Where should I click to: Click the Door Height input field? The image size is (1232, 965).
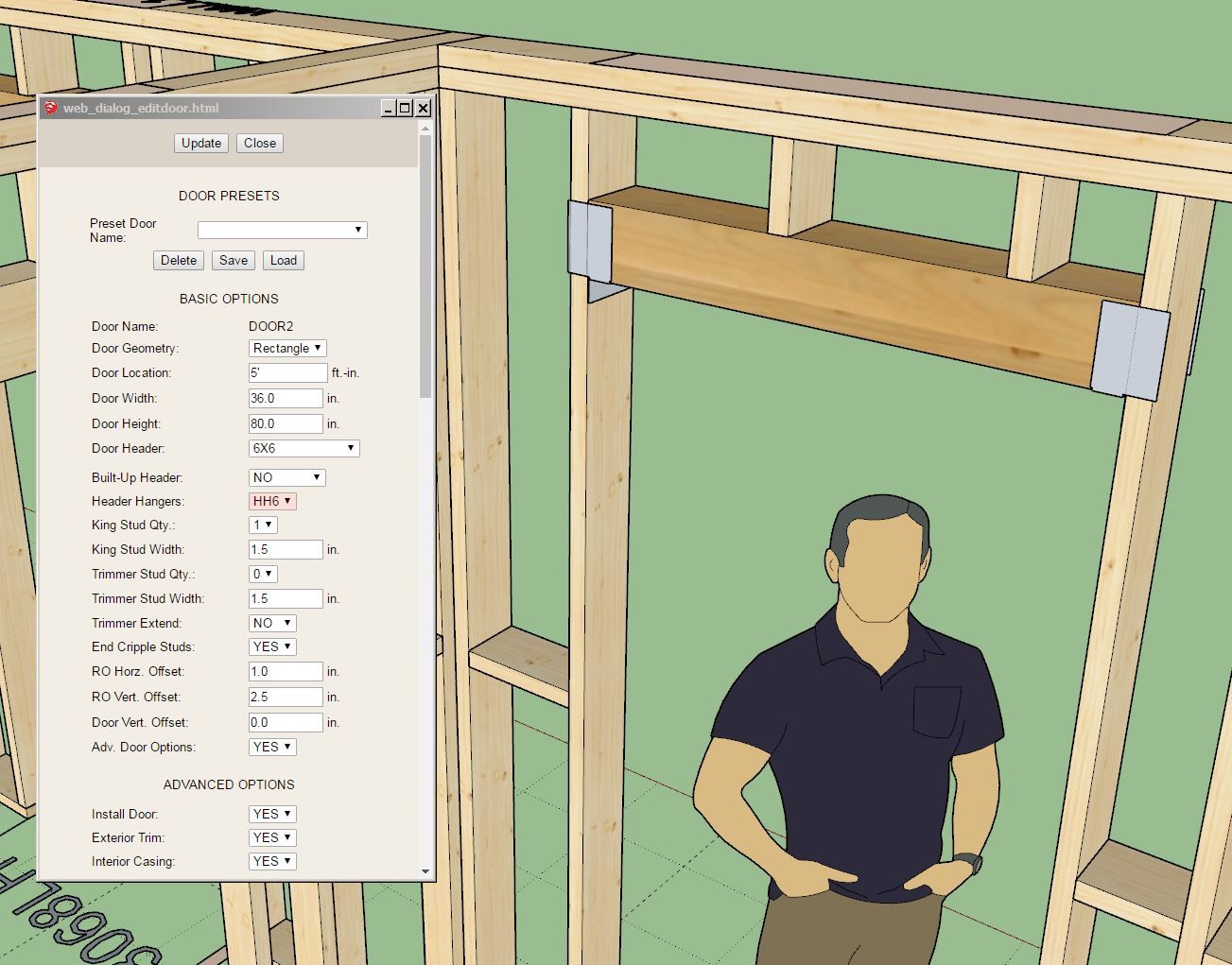286,424
